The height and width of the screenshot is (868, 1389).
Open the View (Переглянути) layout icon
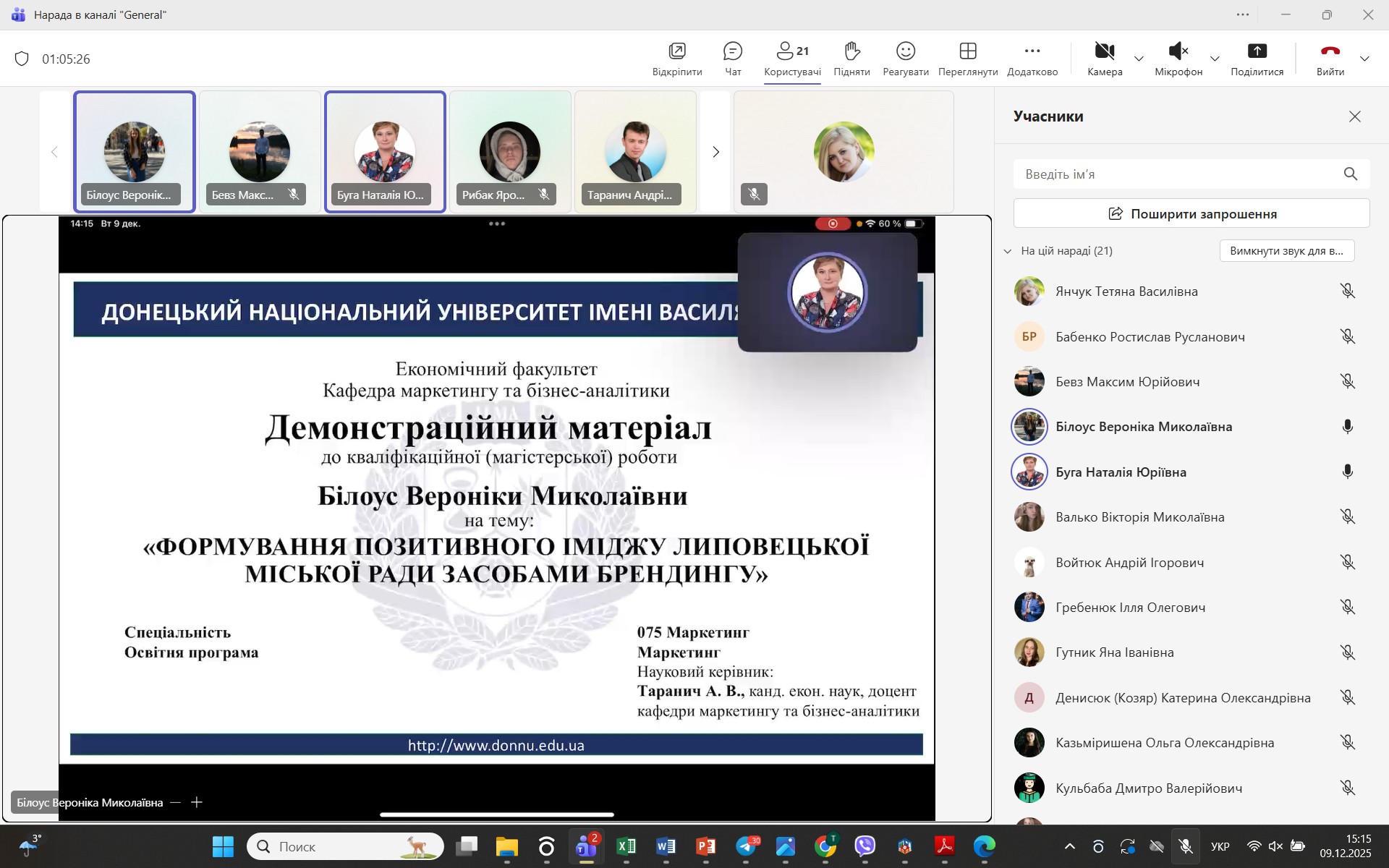click(x=967, y=51)
